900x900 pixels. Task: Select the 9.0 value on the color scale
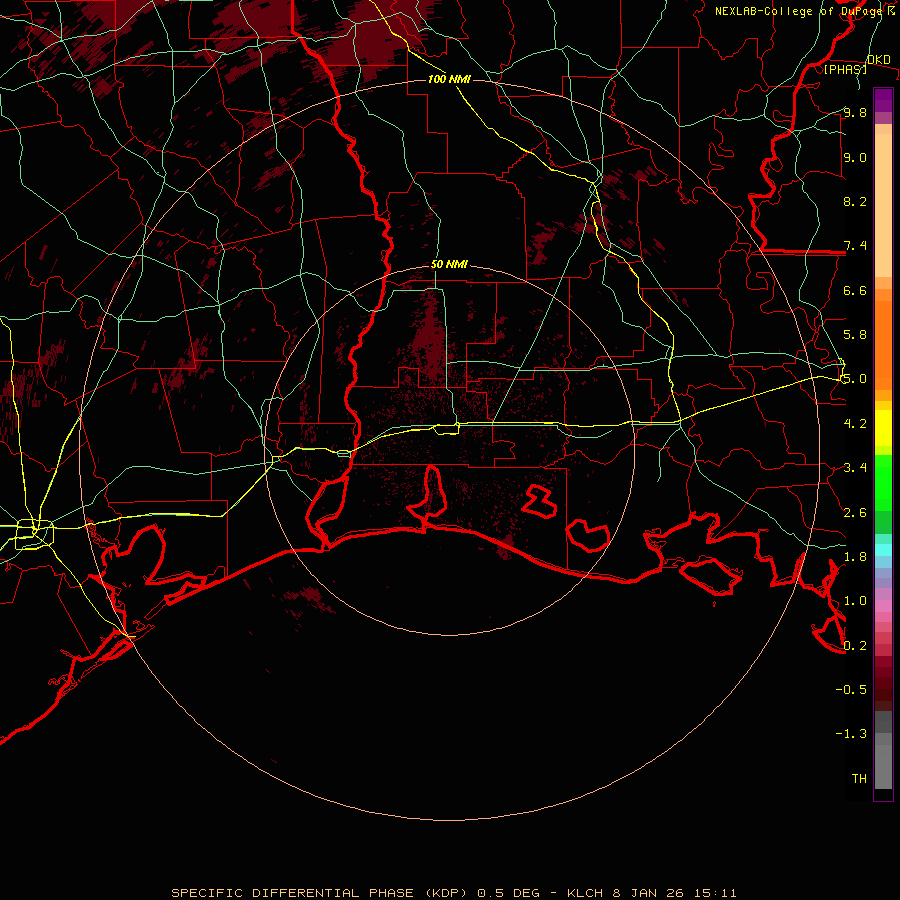855,157
